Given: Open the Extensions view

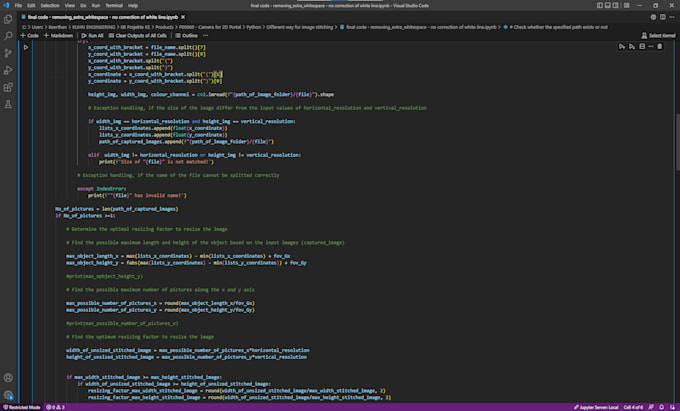Looking at the screenshot, I should point(8,88).
